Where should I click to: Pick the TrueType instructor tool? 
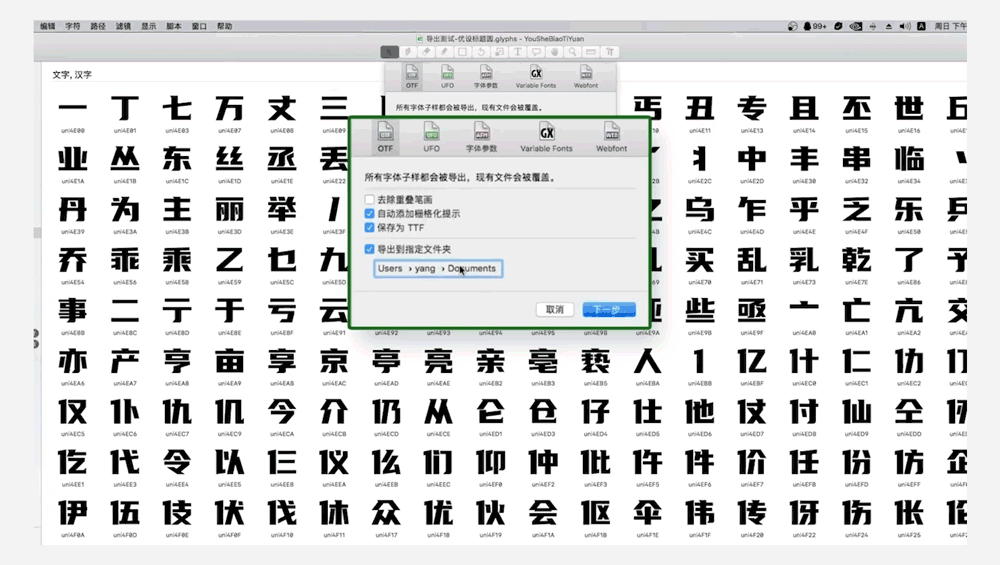point(610,52)
